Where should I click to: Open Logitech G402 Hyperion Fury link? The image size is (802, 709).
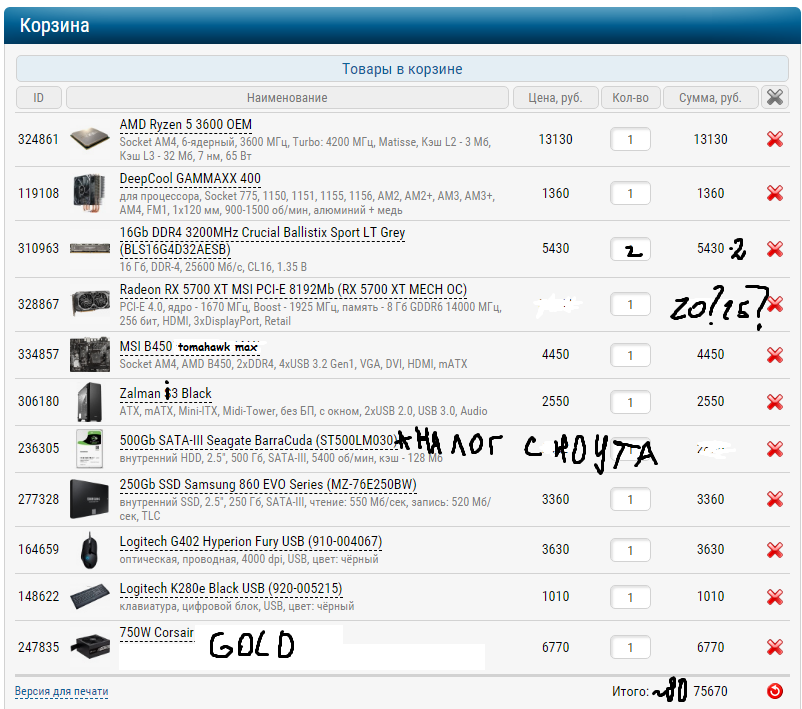pyautogui.click(x=251, y=542)
